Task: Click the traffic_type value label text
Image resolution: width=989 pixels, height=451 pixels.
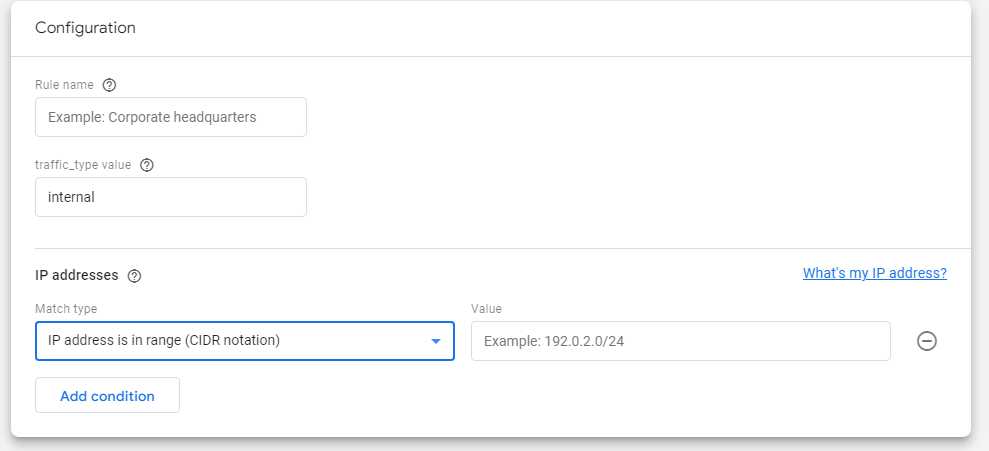Action: tap(83, 165)
